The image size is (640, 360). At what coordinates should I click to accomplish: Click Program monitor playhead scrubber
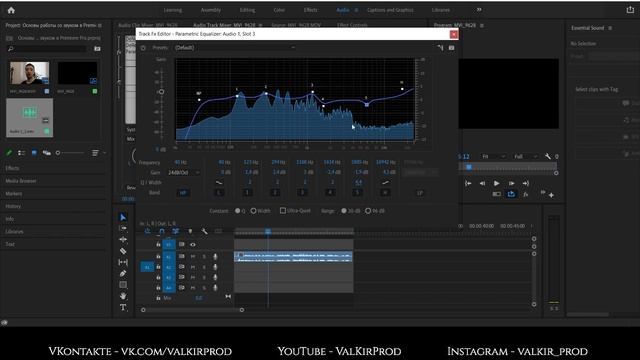tap(469, 167)
